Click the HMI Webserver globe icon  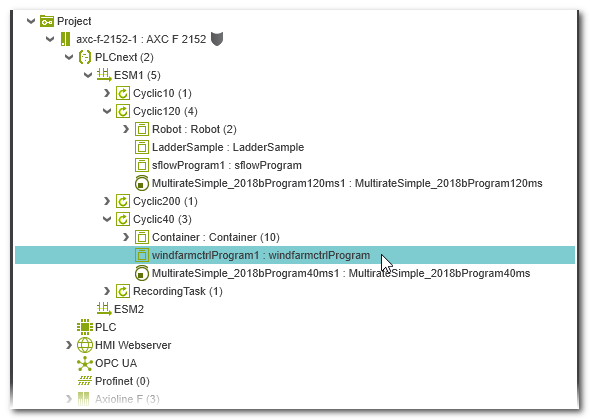coord(85,345)
